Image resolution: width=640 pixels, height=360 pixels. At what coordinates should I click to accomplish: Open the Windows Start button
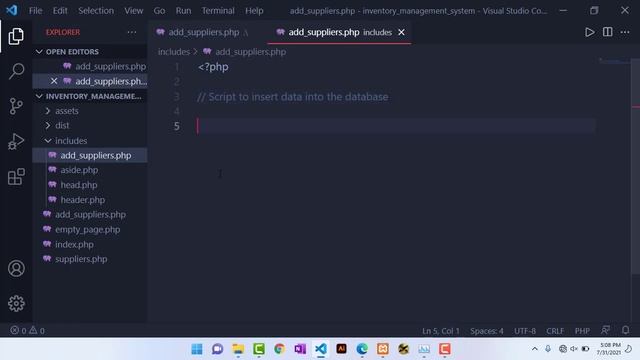coord(197,349)
